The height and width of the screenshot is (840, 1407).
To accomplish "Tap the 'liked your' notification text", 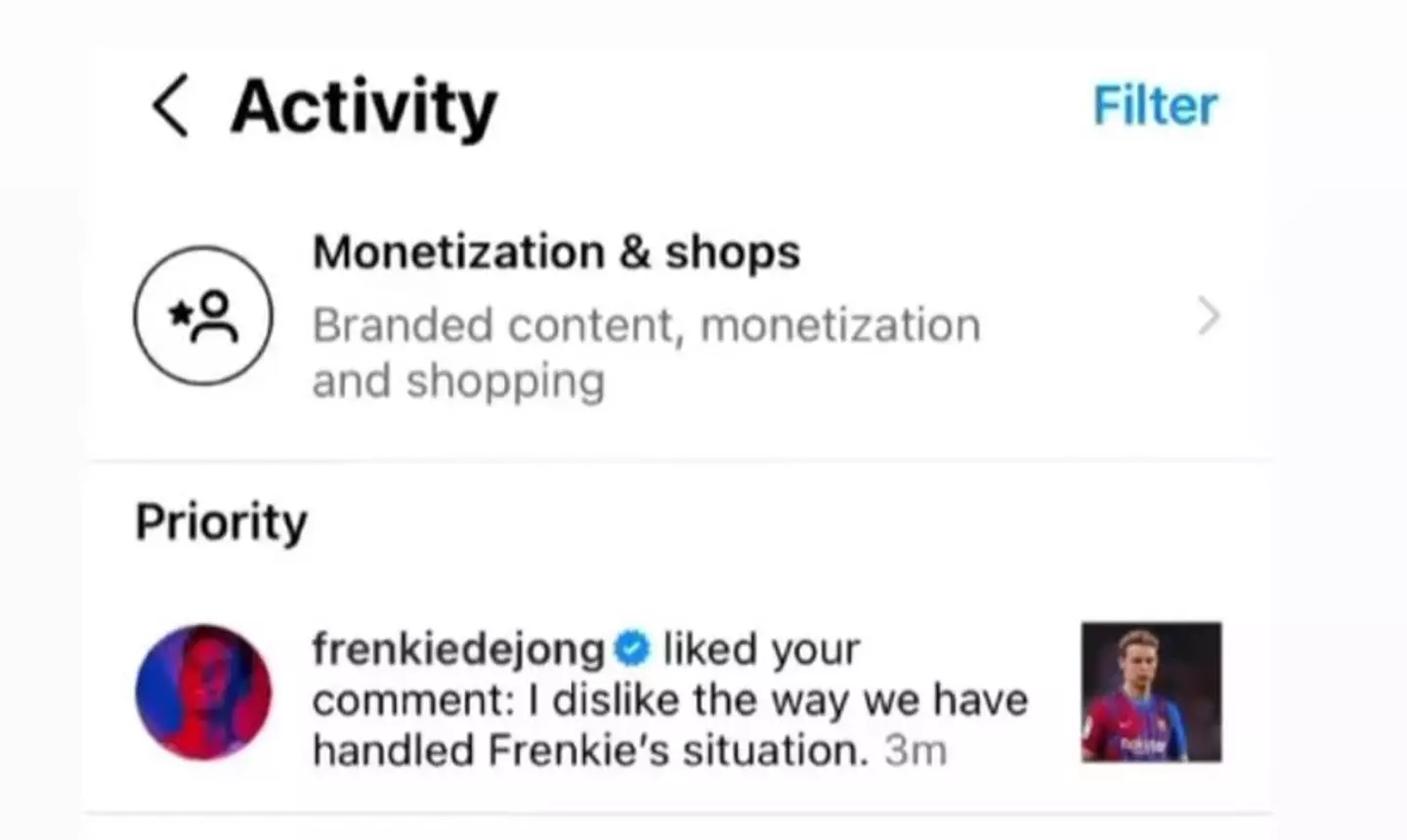I will [762, 649].
